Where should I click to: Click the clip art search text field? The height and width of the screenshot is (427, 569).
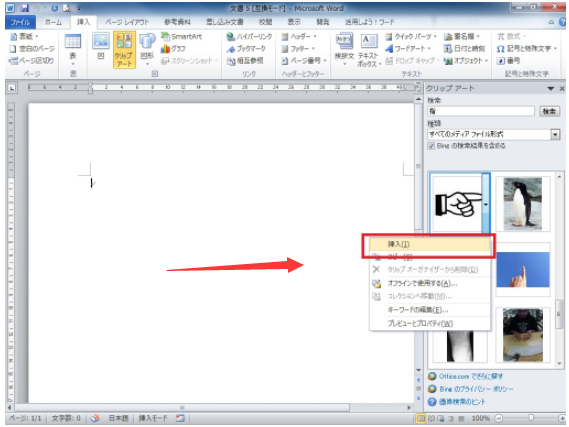click(481, 111)
